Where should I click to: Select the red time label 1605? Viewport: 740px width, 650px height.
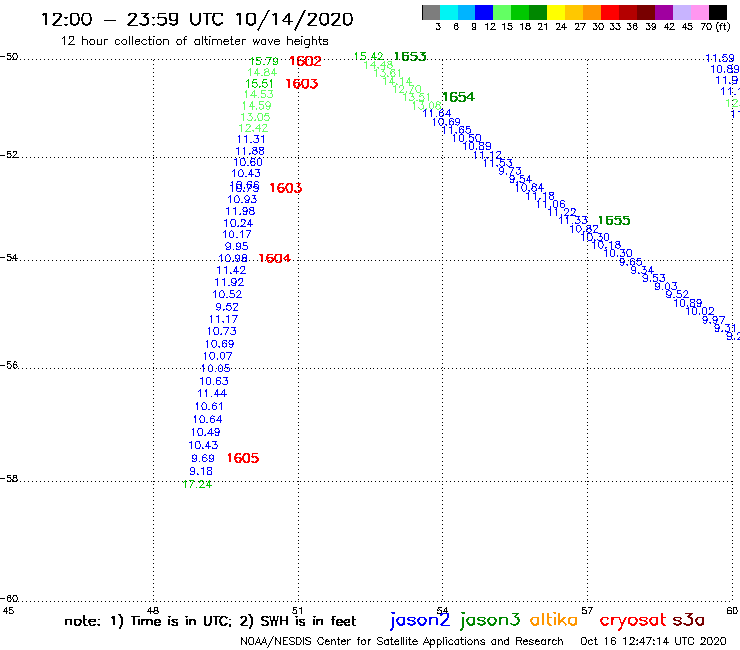click(x=243, y=458)
